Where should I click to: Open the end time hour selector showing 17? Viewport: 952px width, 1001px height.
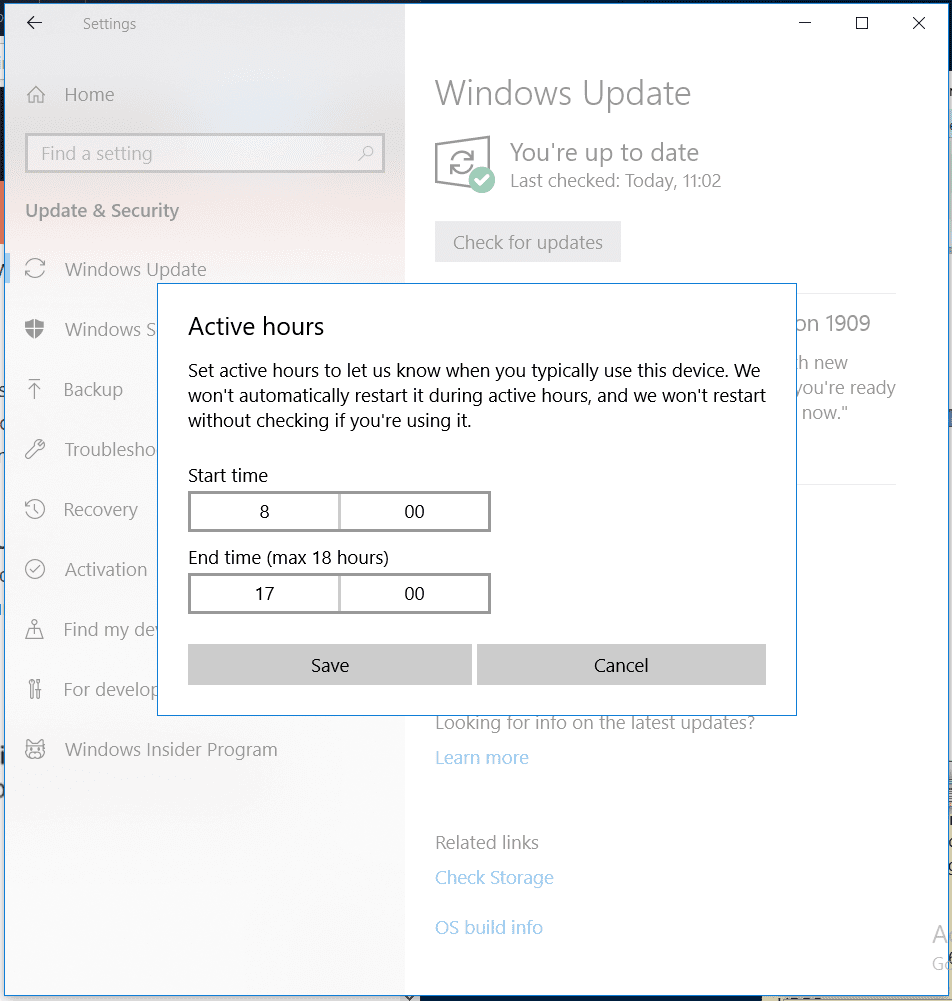(264, 594)
